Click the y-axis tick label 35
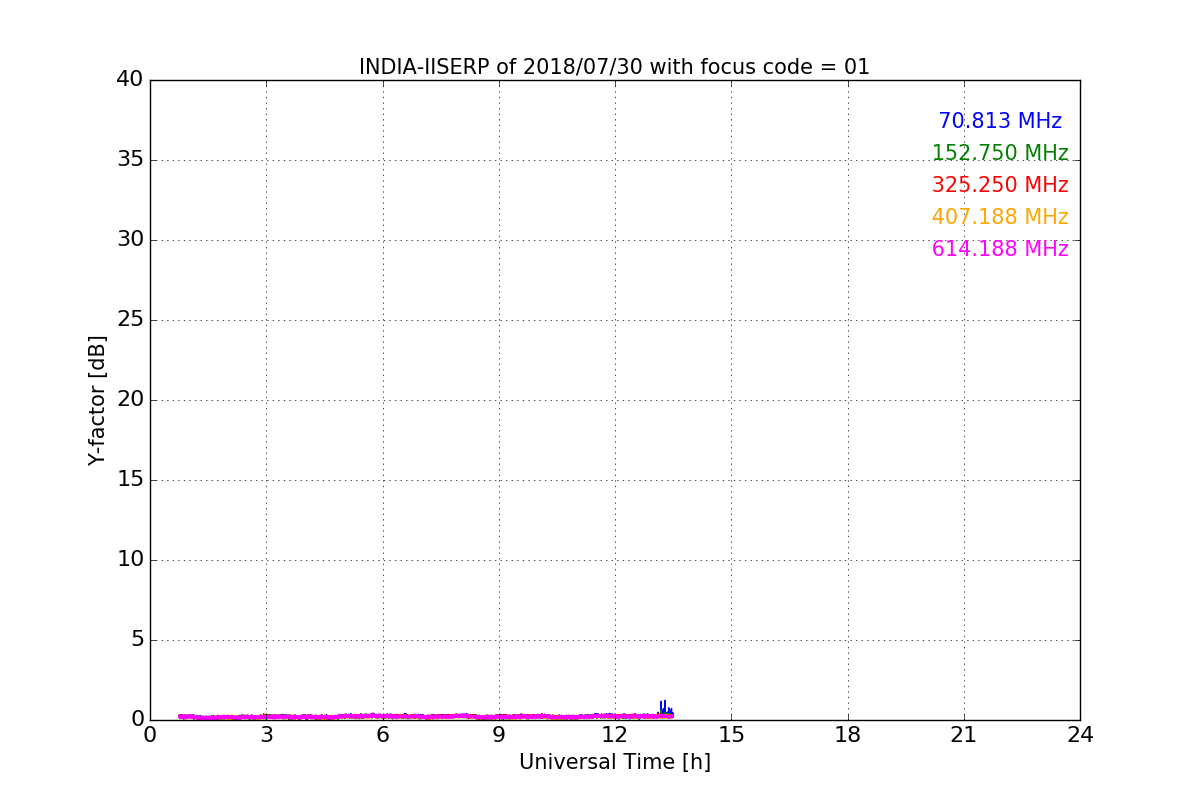The height and width of the screenshot is (800, 1200). tap(130, 160)
